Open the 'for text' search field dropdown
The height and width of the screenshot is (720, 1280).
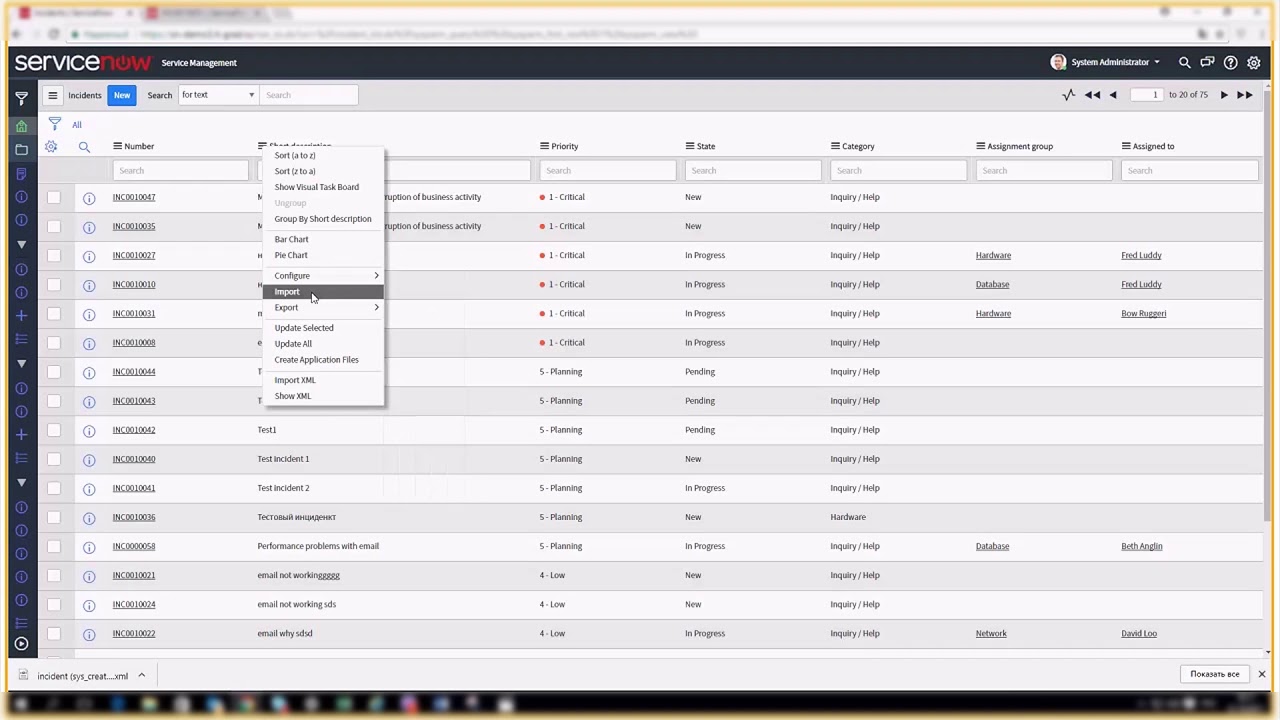(x=218, y=95)
